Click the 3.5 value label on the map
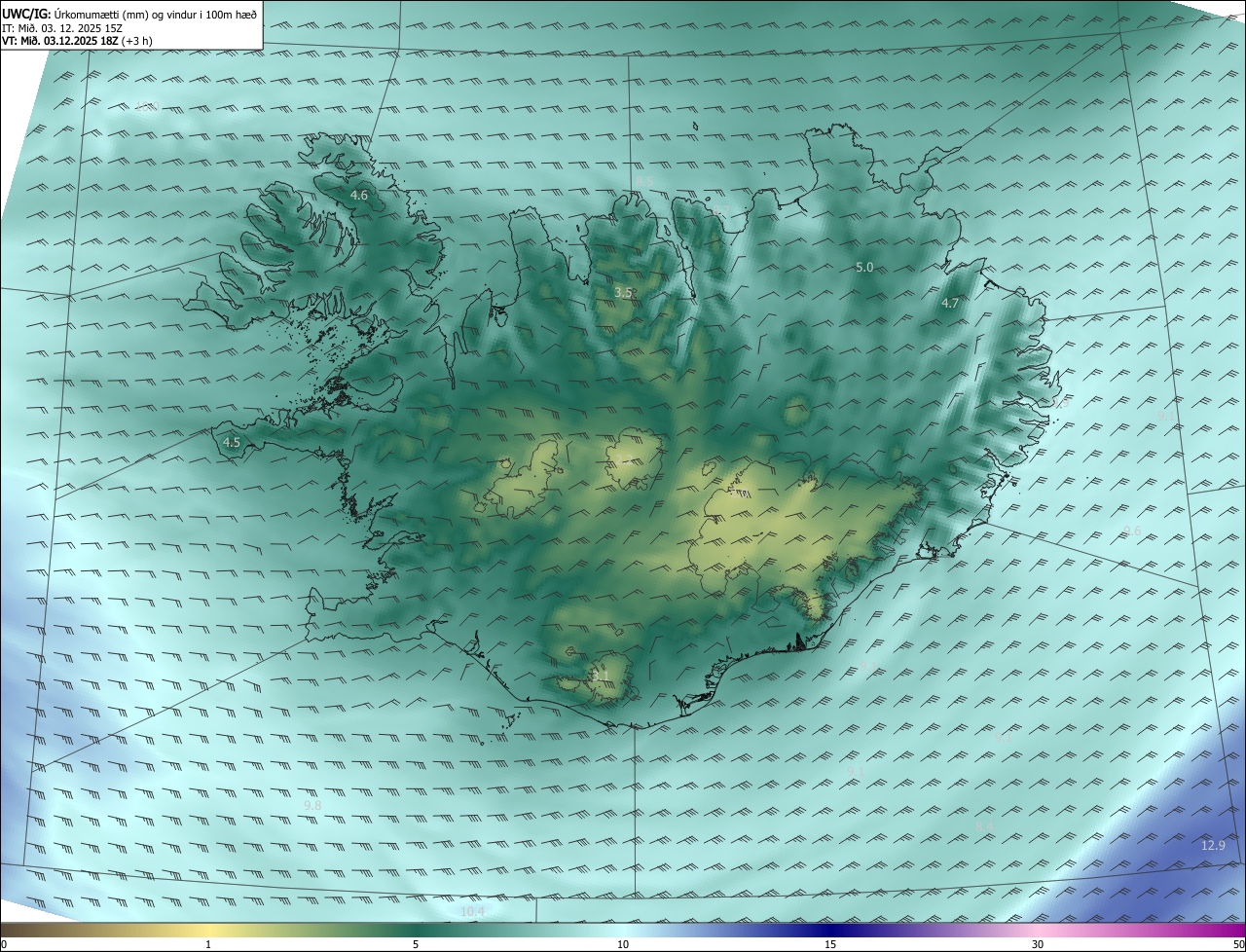Viewport: 1246px width, 952px height. 624,292
